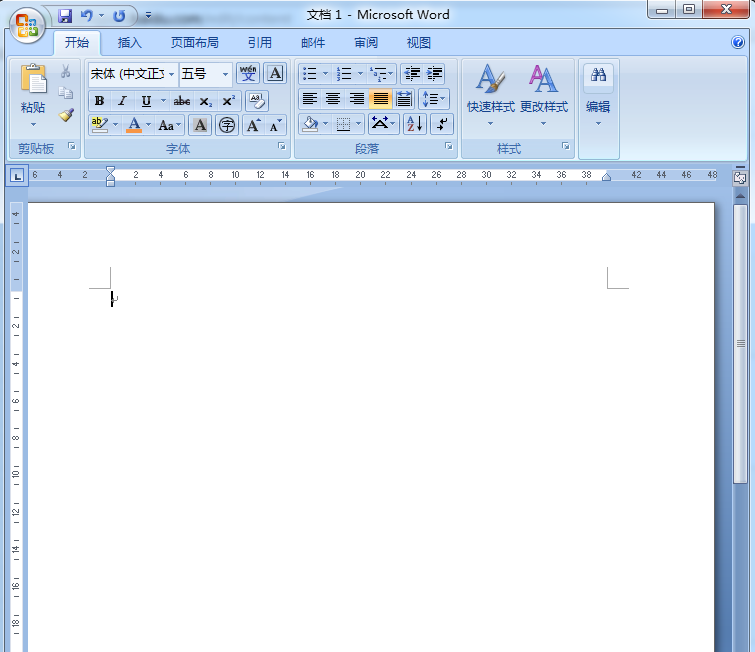Align text left
The height and width of the screenshot is (652, 755).
310,99
